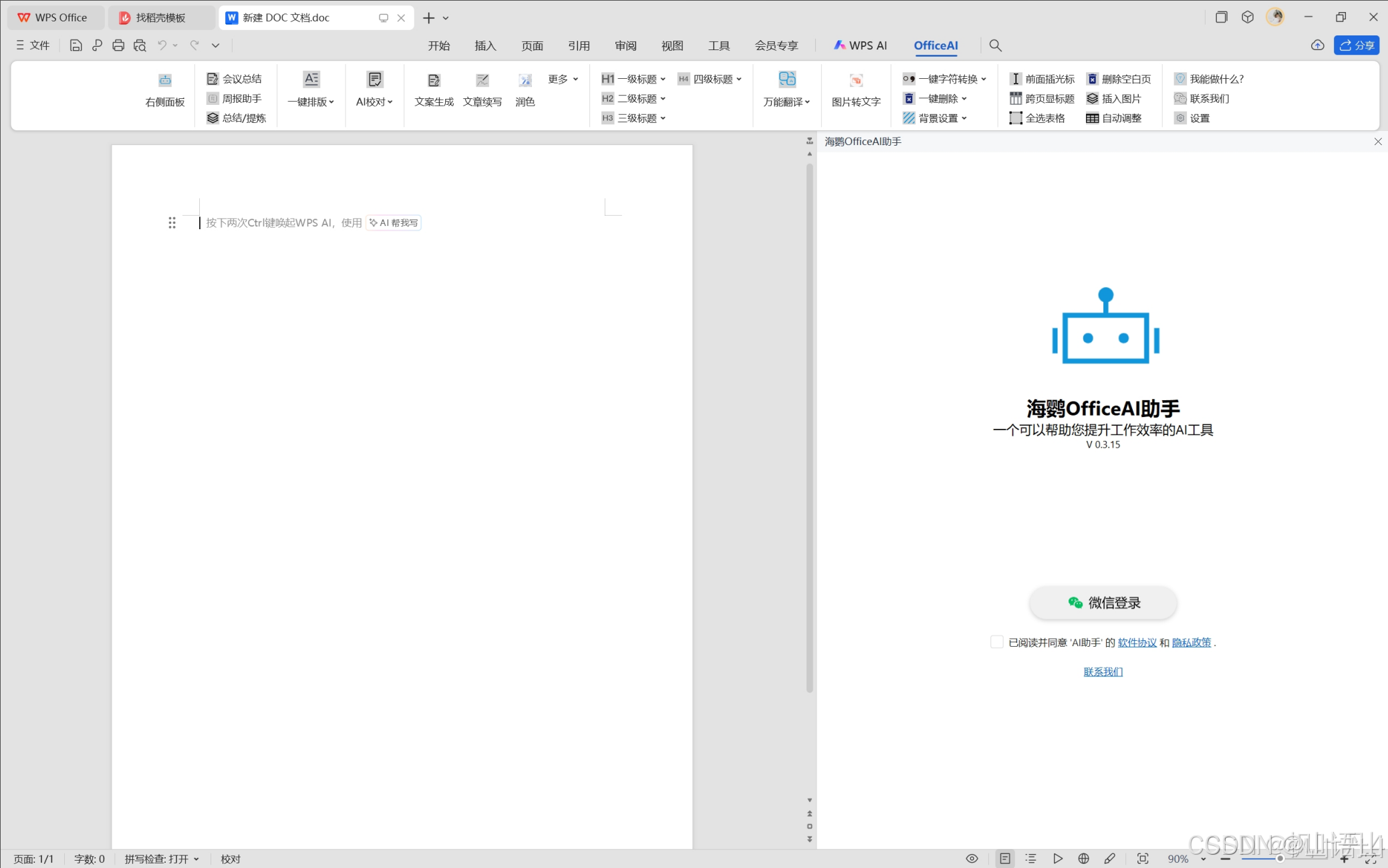Toggle page layout view button
This screenshot has width=1388, height=868.
(1004, 859)
